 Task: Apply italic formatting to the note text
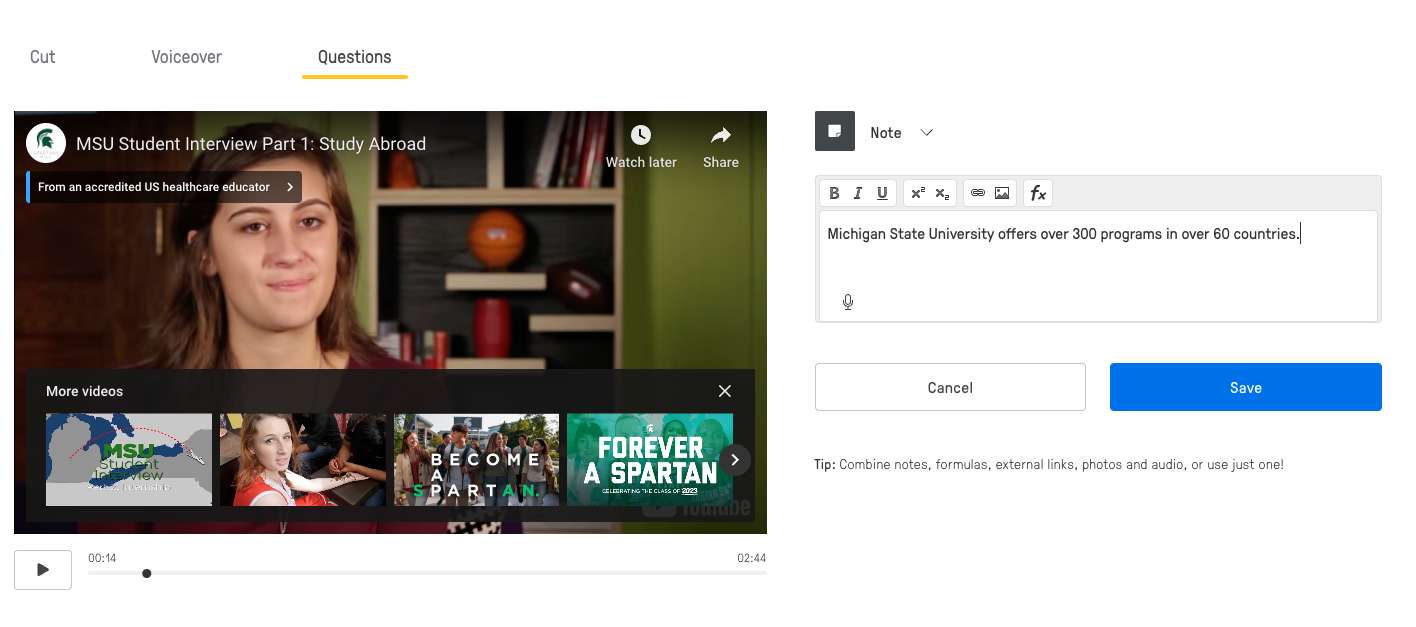pyautogui.click(x=857, y=192)
